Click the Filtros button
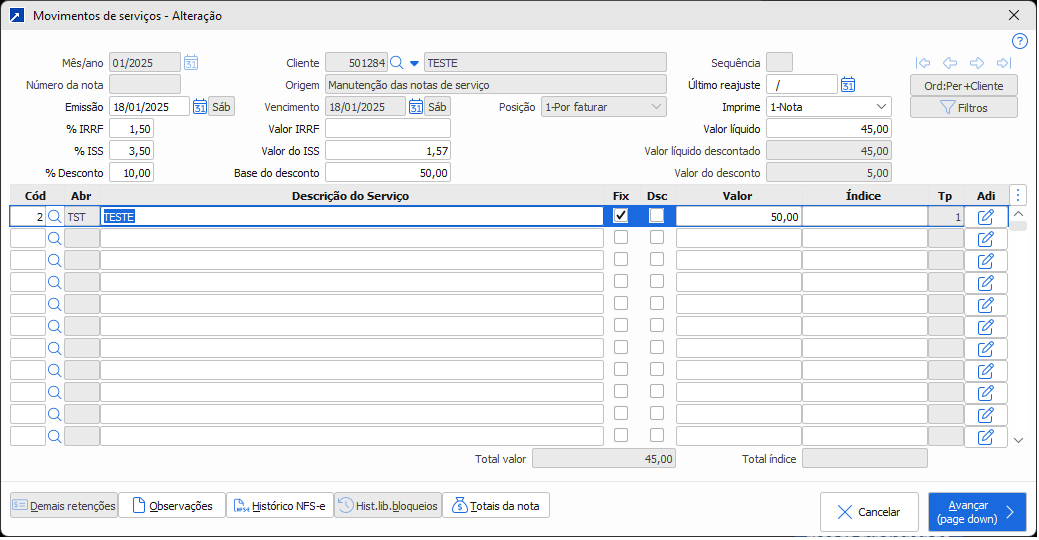The width and height of the screenshot is (1039, 540). click(963, 107)
